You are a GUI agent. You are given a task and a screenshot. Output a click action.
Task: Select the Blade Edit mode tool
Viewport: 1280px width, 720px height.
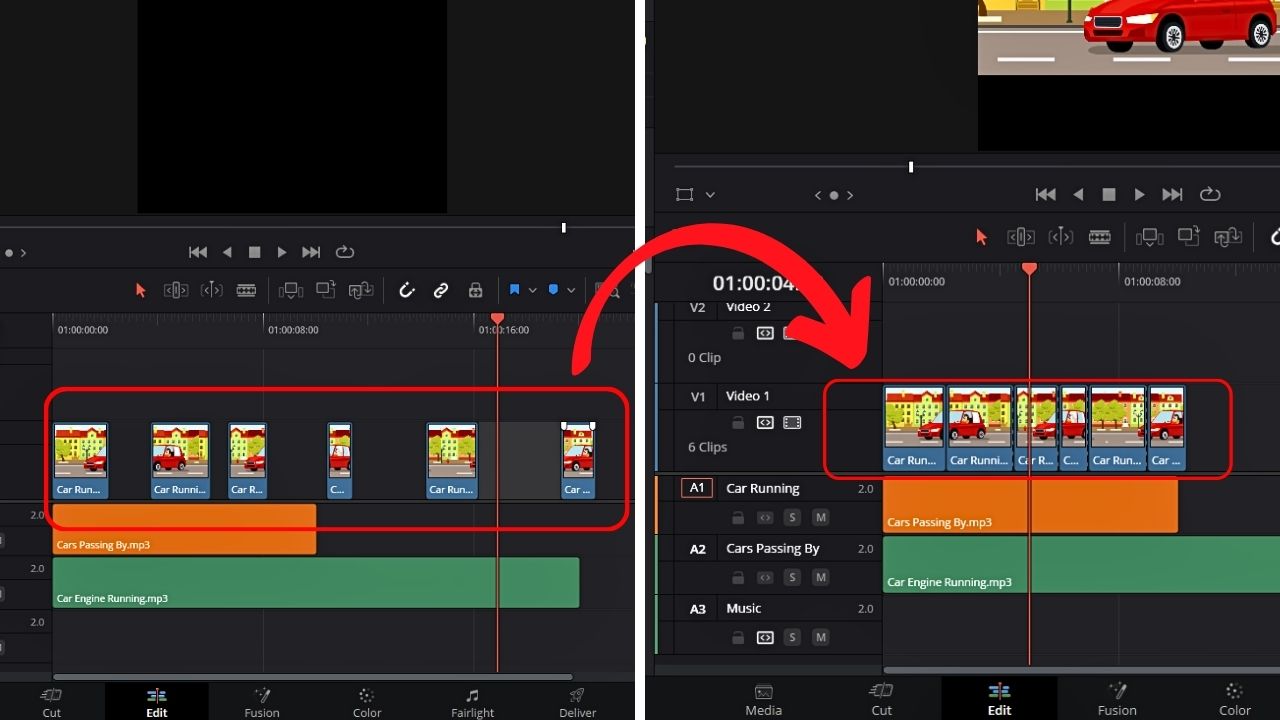(247, 290)
